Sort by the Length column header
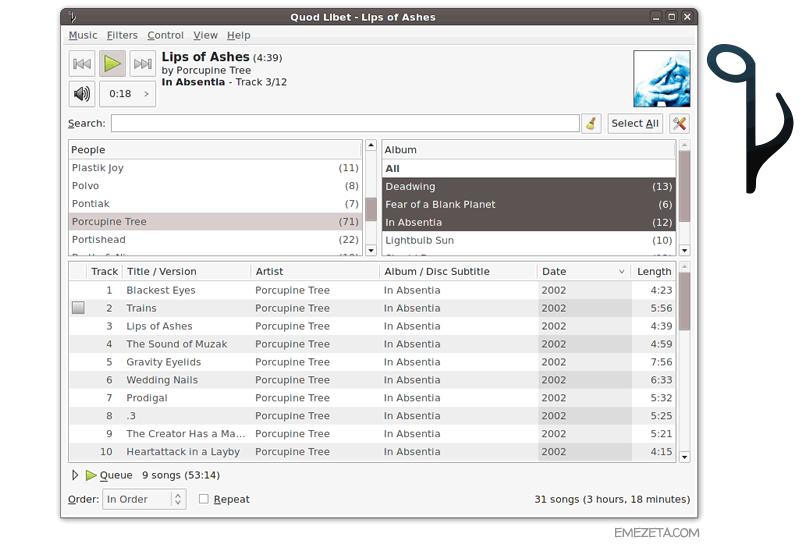Screen dimensions: 800x550 653,271
